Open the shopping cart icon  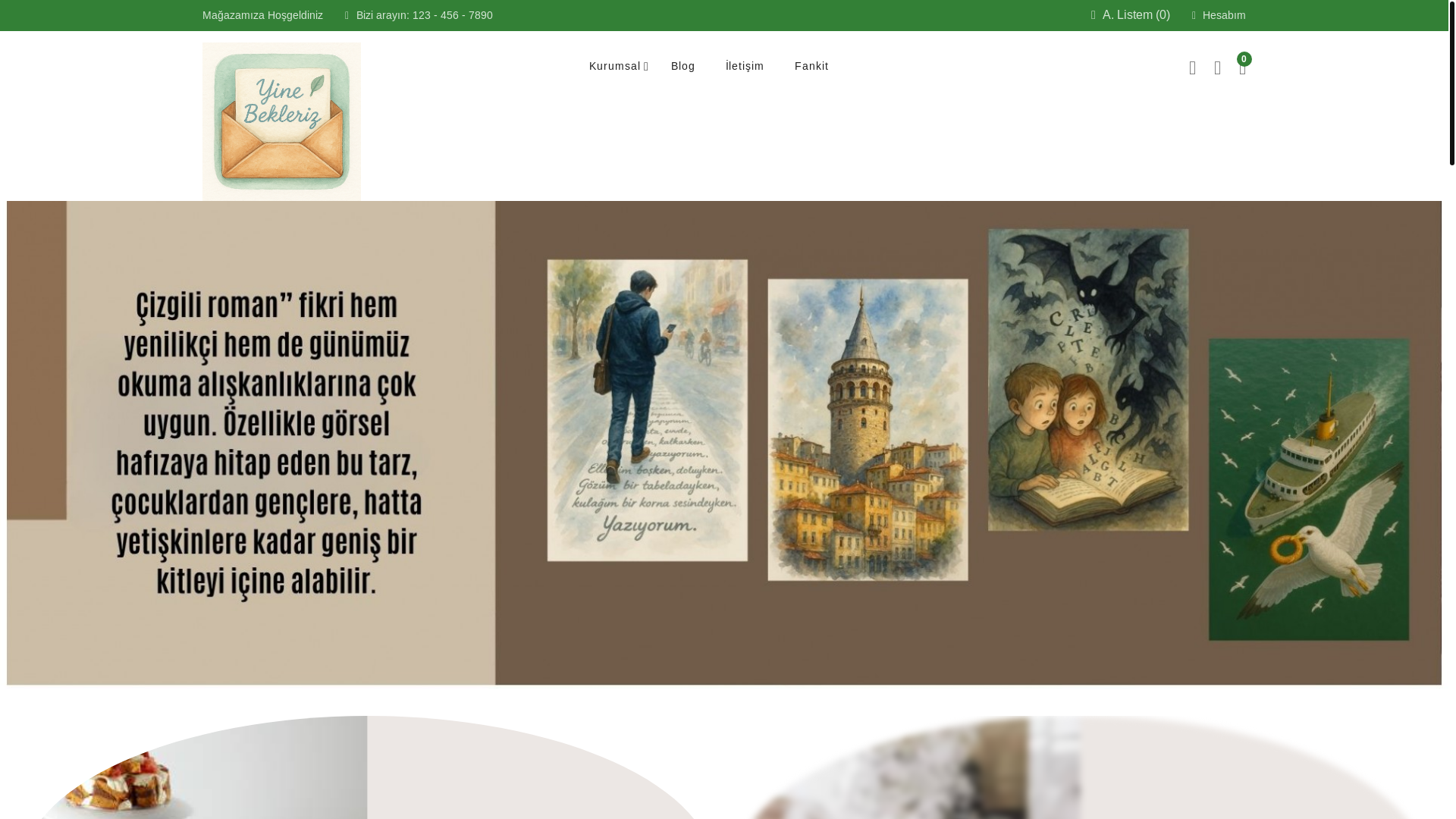[1242, 68]
